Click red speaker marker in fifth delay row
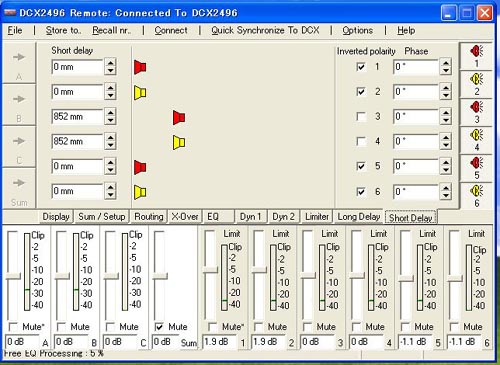This screenshot has height=365, width=500. click(x=140, y=167)
